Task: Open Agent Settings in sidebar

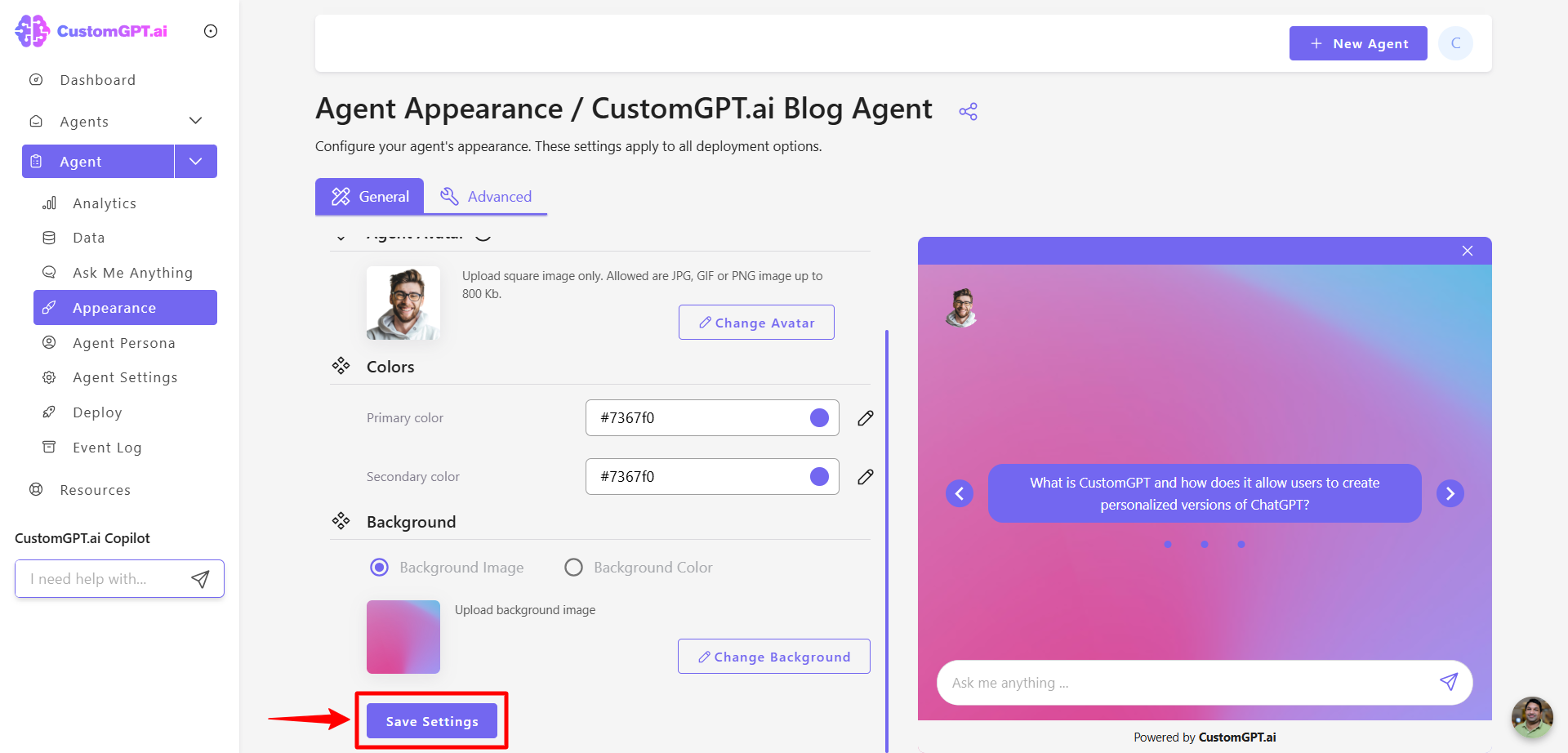Action: [125, 377]
